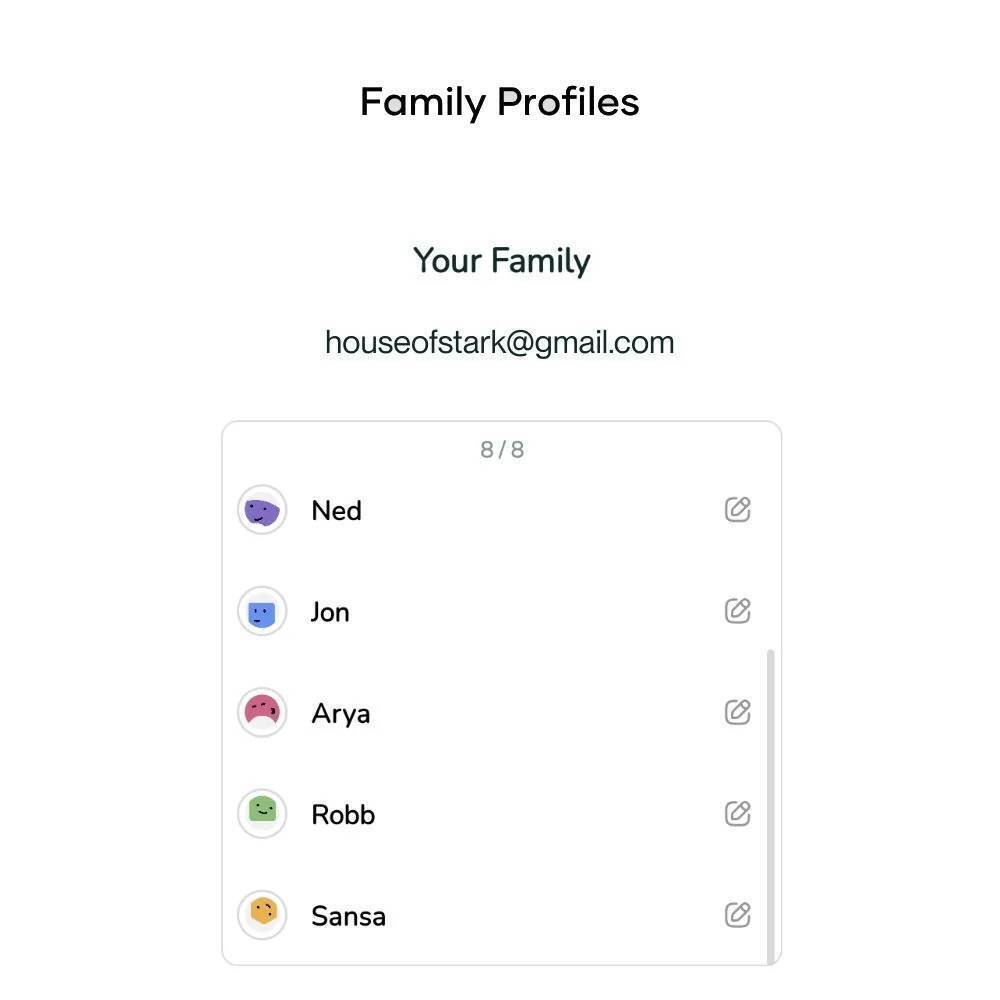
Task: Click the Arya profile name
Action: point(341,714)
